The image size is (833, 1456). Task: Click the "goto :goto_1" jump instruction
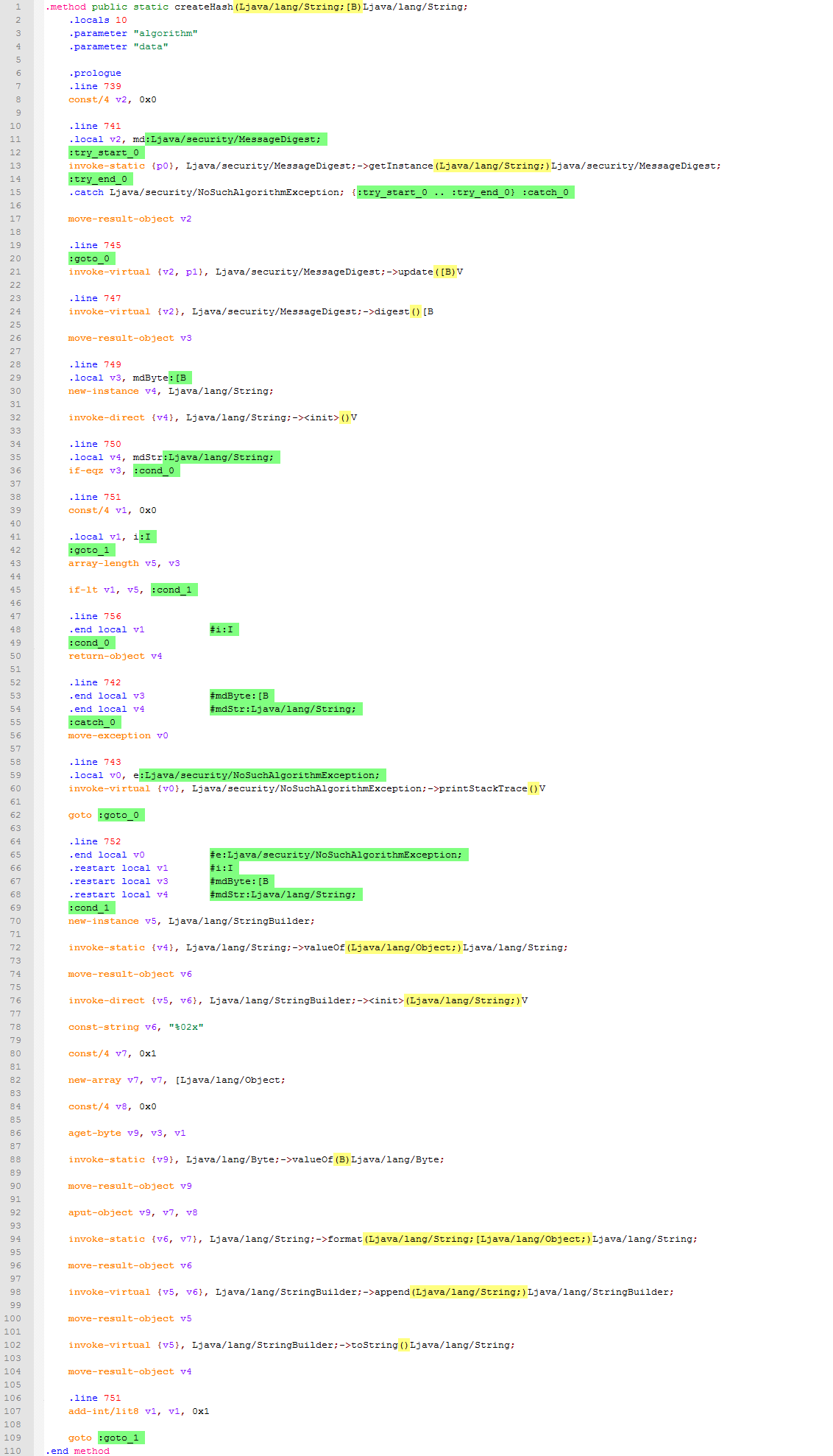tap(106, 1438)
